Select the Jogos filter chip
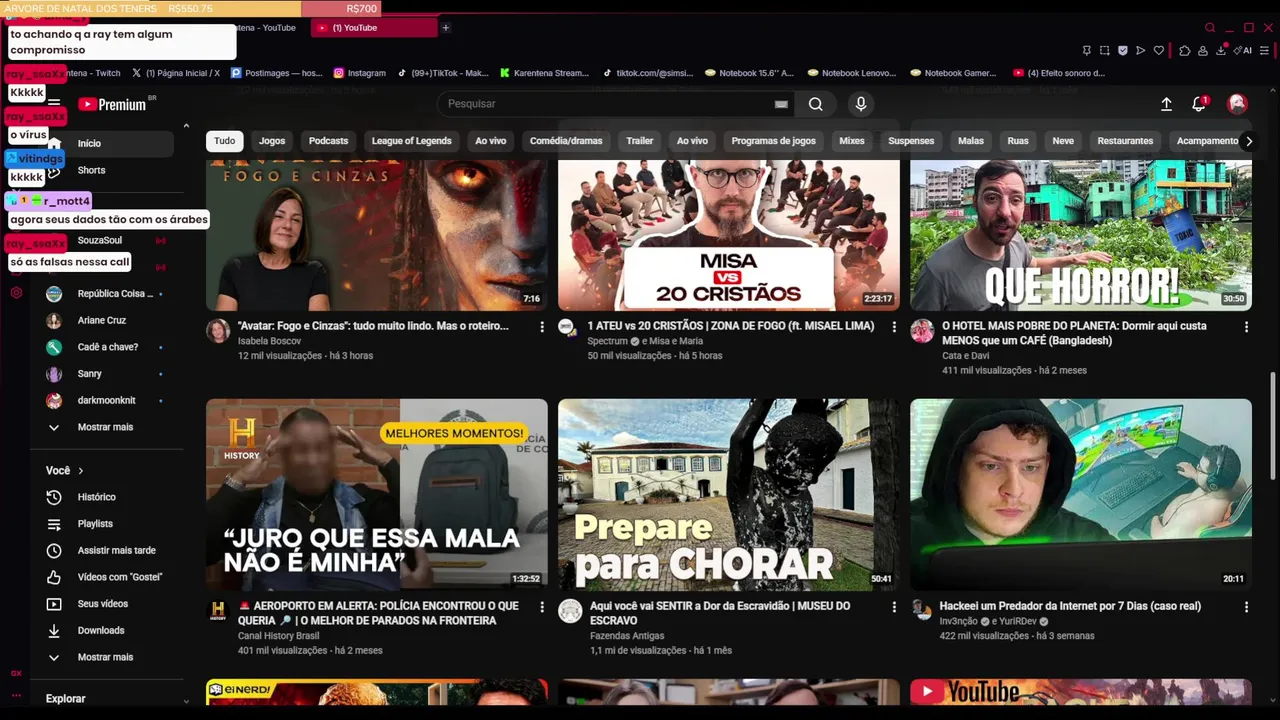The image size is (1280, 720). point(272,141)
